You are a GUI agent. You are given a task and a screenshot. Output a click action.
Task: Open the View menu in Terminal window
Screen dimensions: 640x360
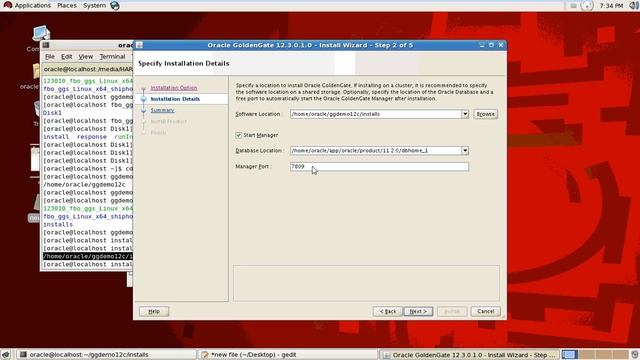(85, 57)
